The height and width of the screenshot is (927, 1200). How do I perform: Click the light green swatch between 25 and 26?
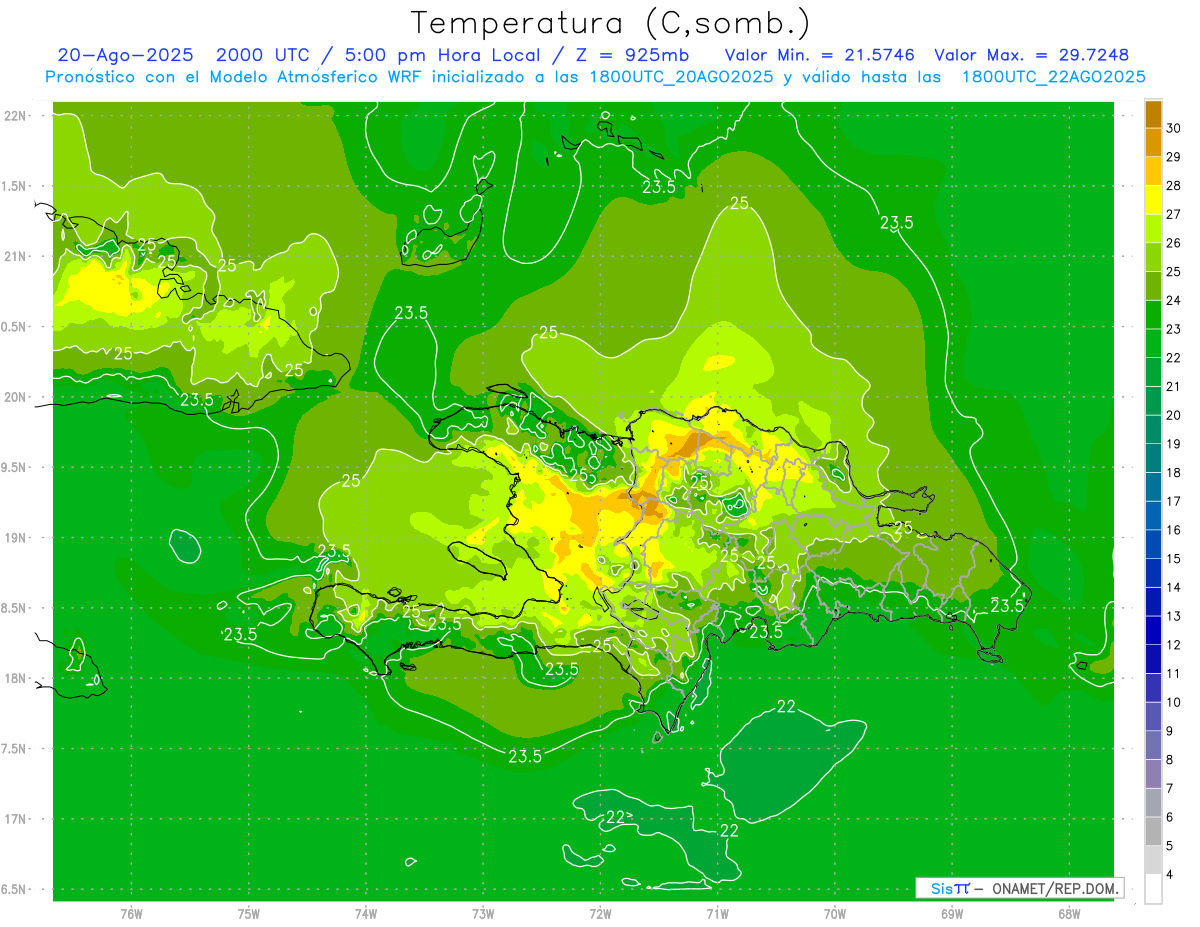1153,257
